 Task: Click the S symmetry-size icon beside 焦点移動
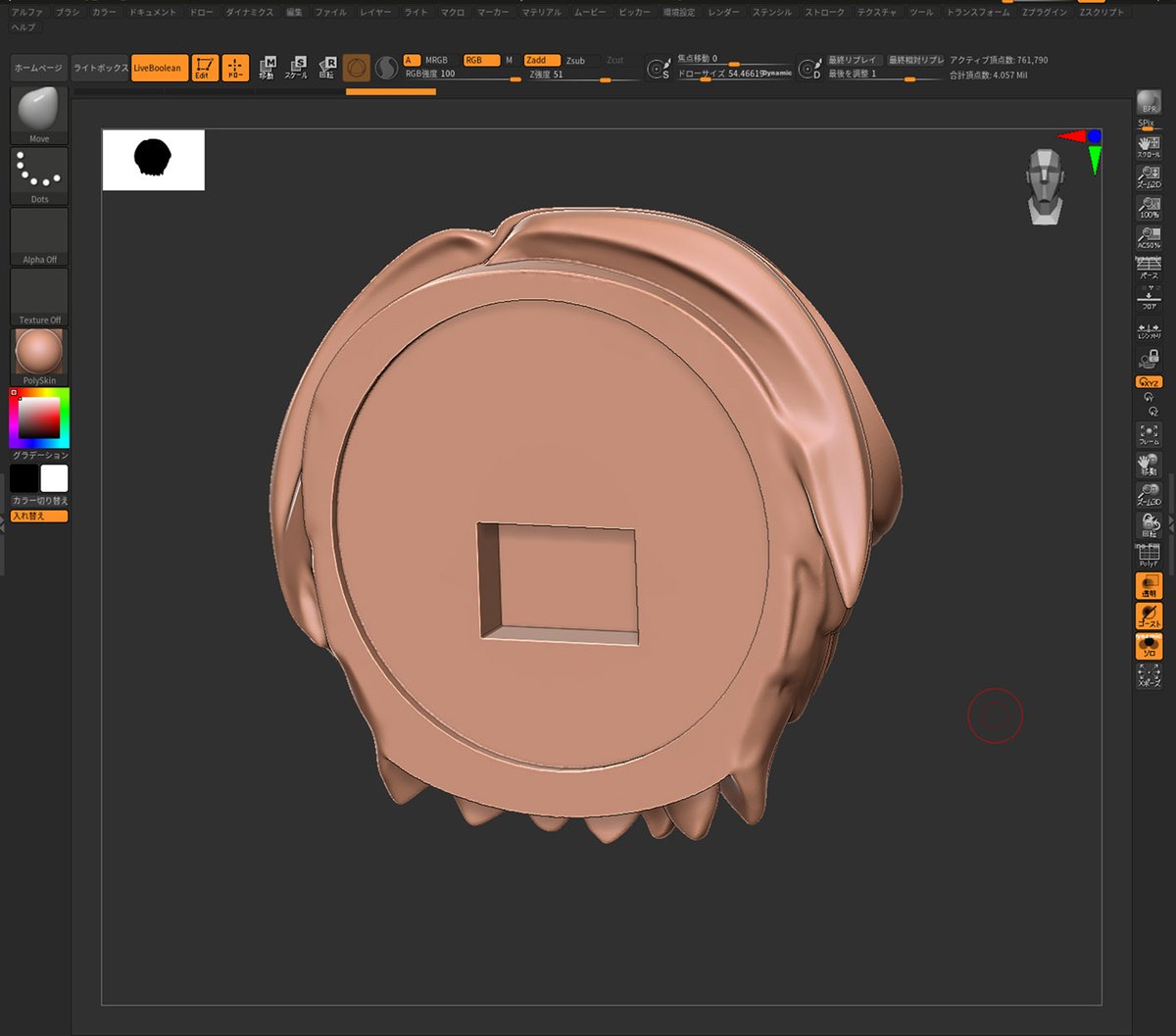point(659,69)
